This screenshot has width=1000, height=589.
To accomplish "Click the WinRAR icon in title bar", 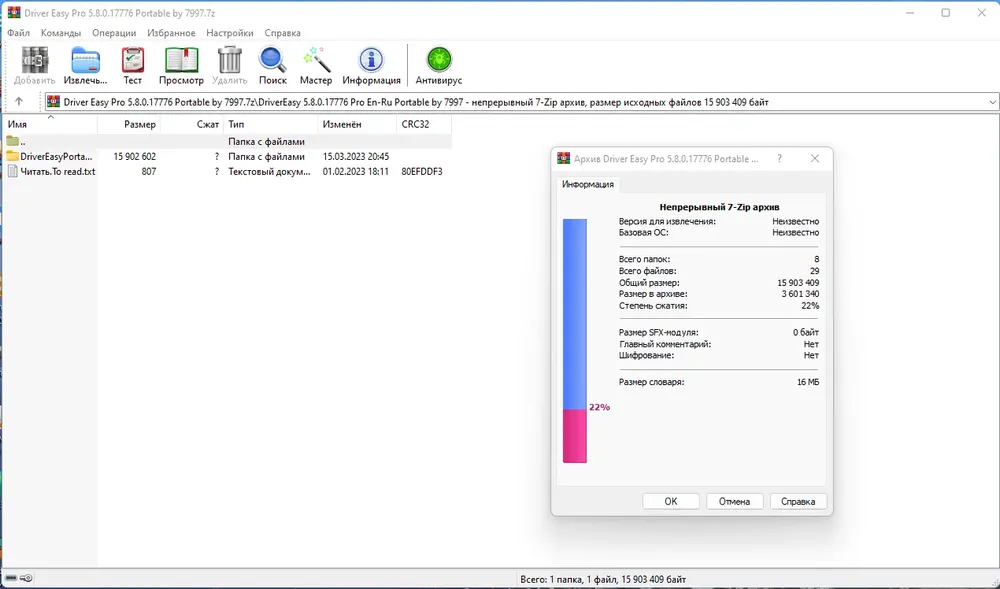I will coord(14,13).
